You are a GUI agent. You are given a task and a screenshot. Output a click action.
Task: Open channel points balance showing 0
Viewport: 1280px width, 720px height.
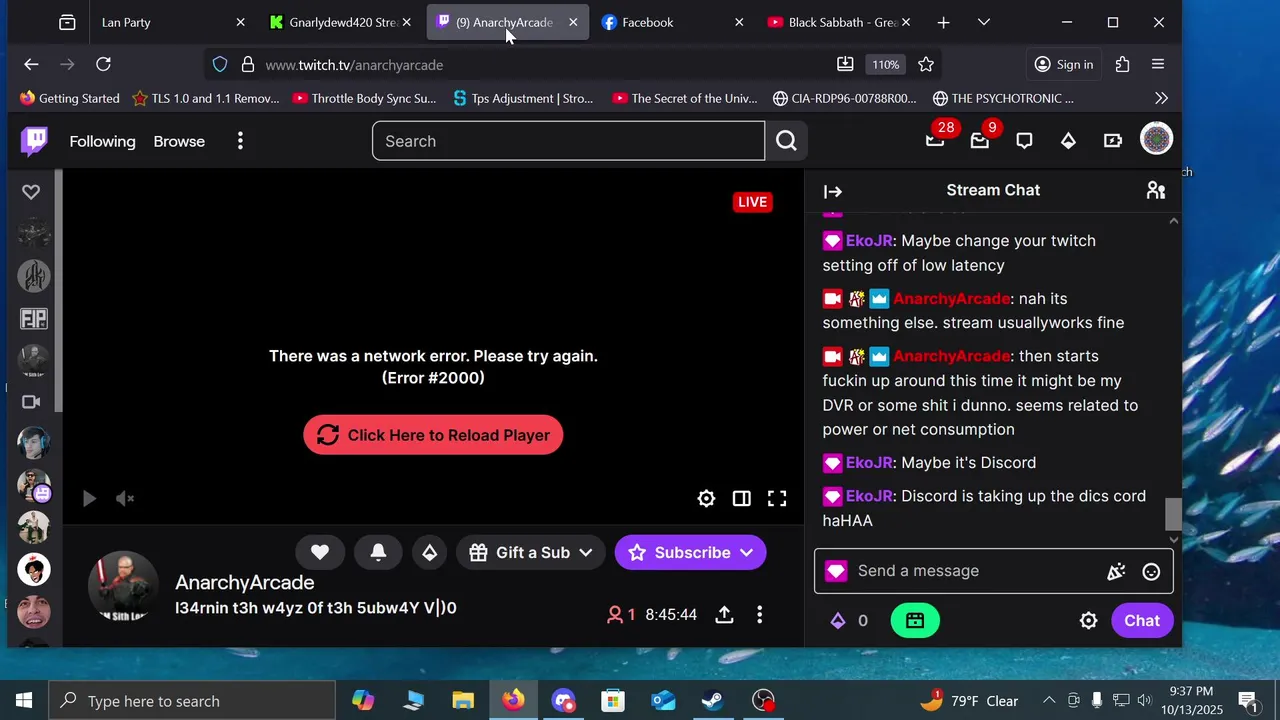[849, 621]
